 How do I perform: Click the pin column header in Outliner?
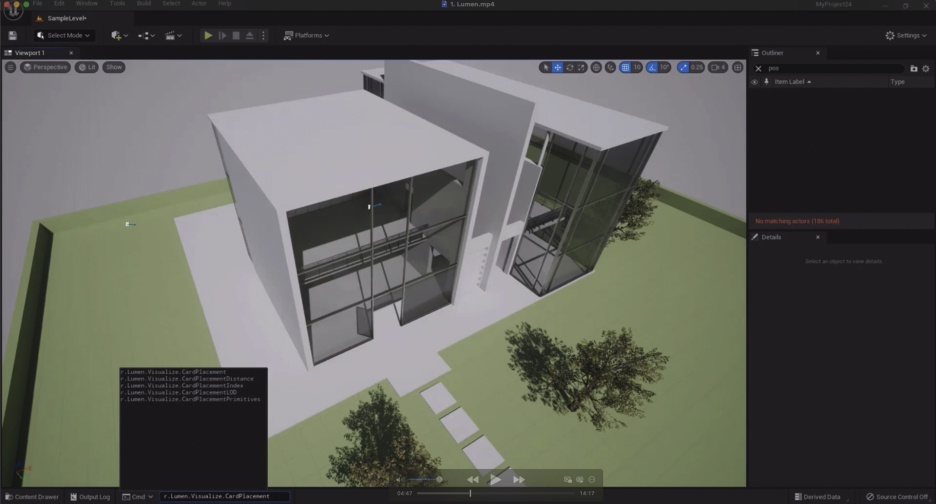point(766,82)
